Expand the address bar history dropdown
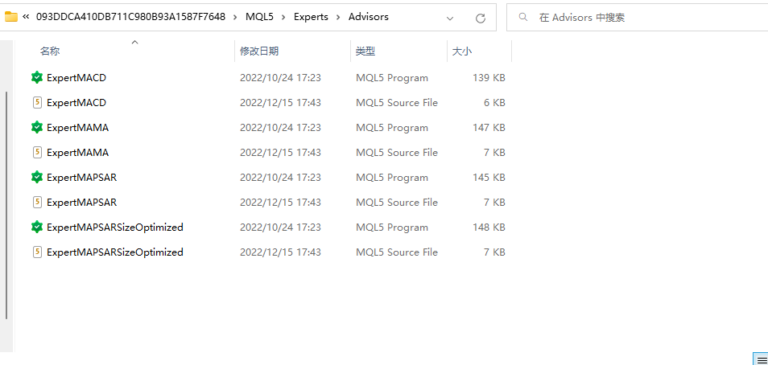This screenshot has width=768, height=365. point(450,18)
